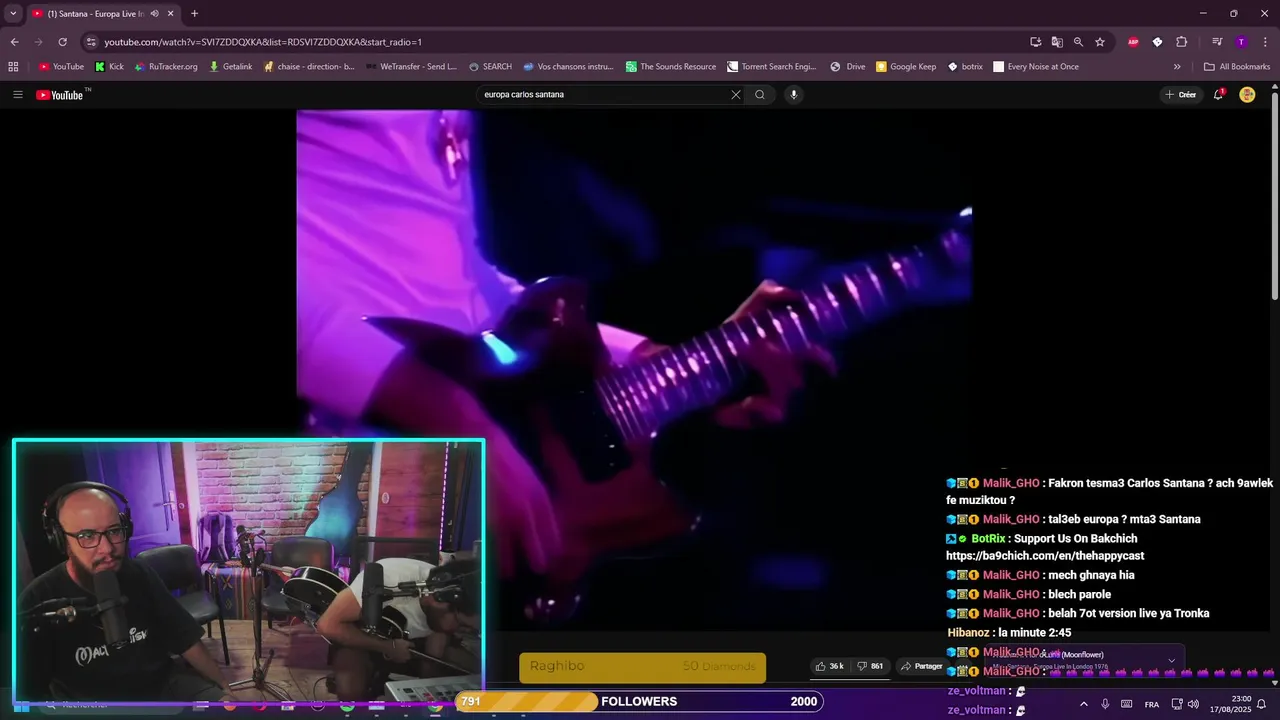Open the Torrent Search Engine bookmark

(771, 67)
